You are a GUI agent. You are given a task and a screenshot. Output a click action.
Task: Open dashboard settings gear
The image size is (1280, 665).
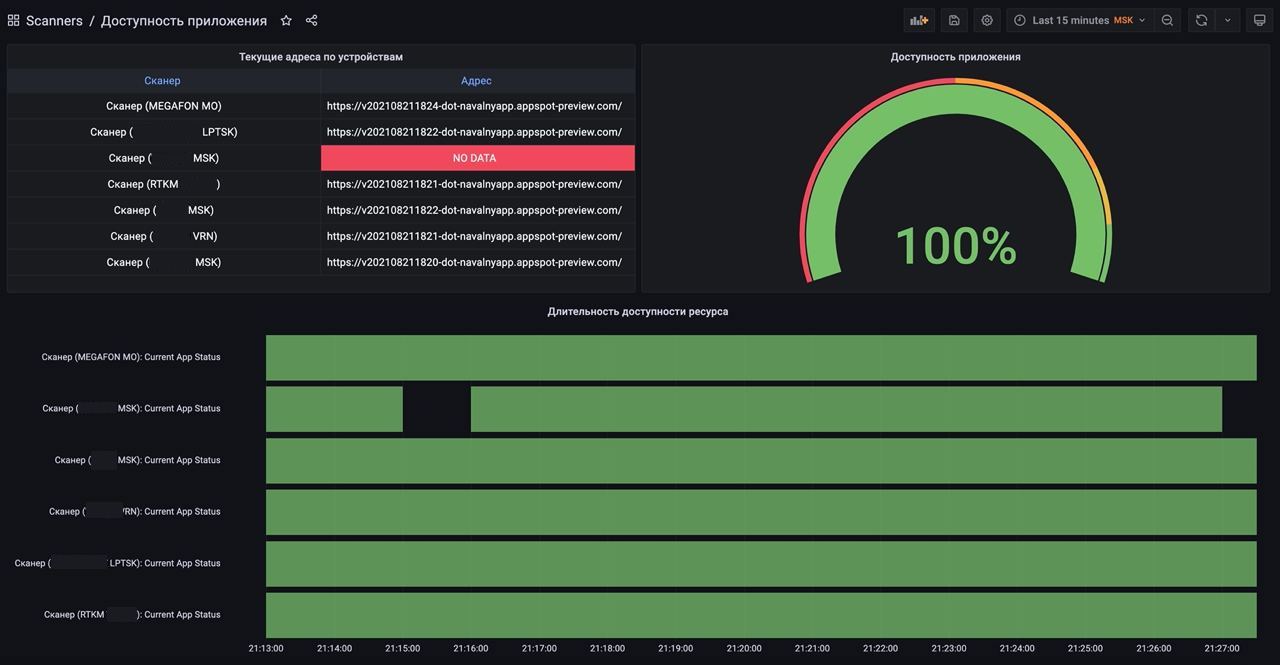(987, 20)
